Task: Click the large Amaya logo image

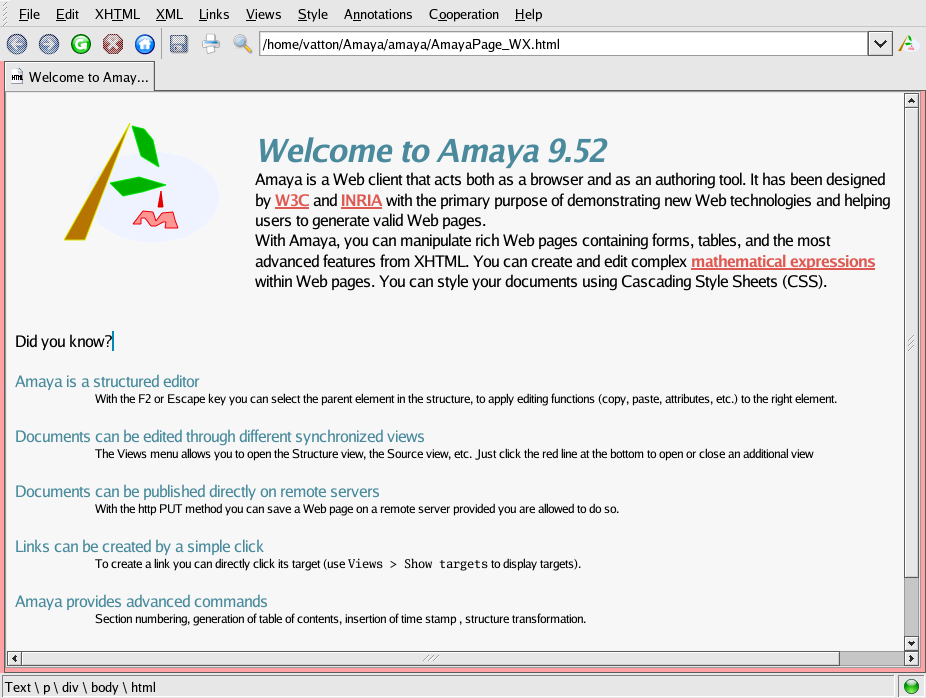Action: (x=142, y=182)
